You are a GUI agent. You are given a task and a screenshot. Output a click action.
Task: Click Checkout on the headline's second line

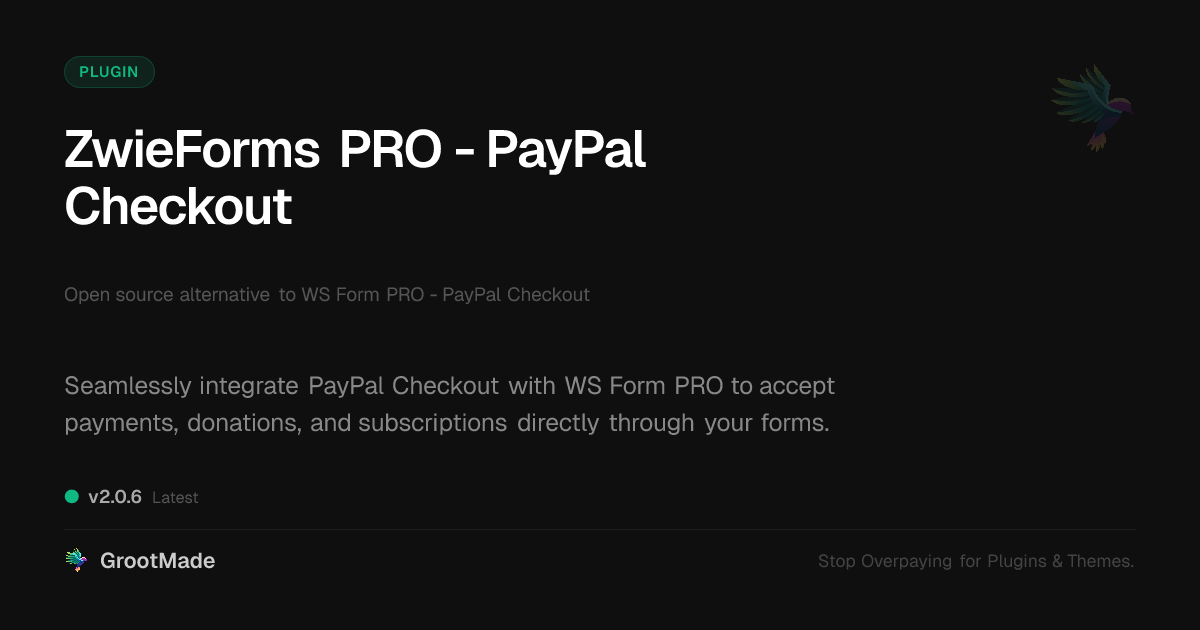(178, 207)
